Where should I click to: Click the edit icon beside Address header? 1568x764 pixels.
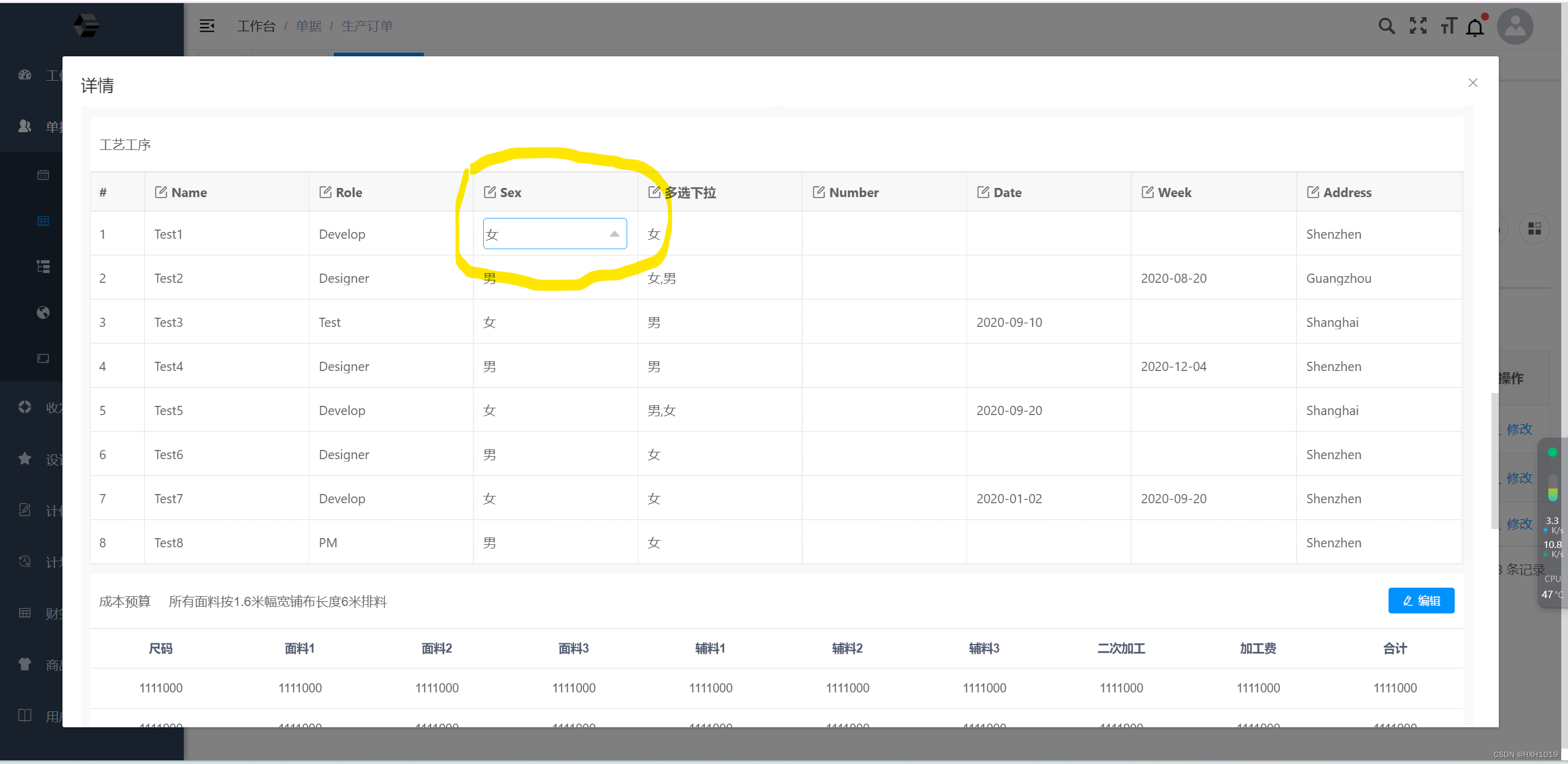tap(1313, 192)
